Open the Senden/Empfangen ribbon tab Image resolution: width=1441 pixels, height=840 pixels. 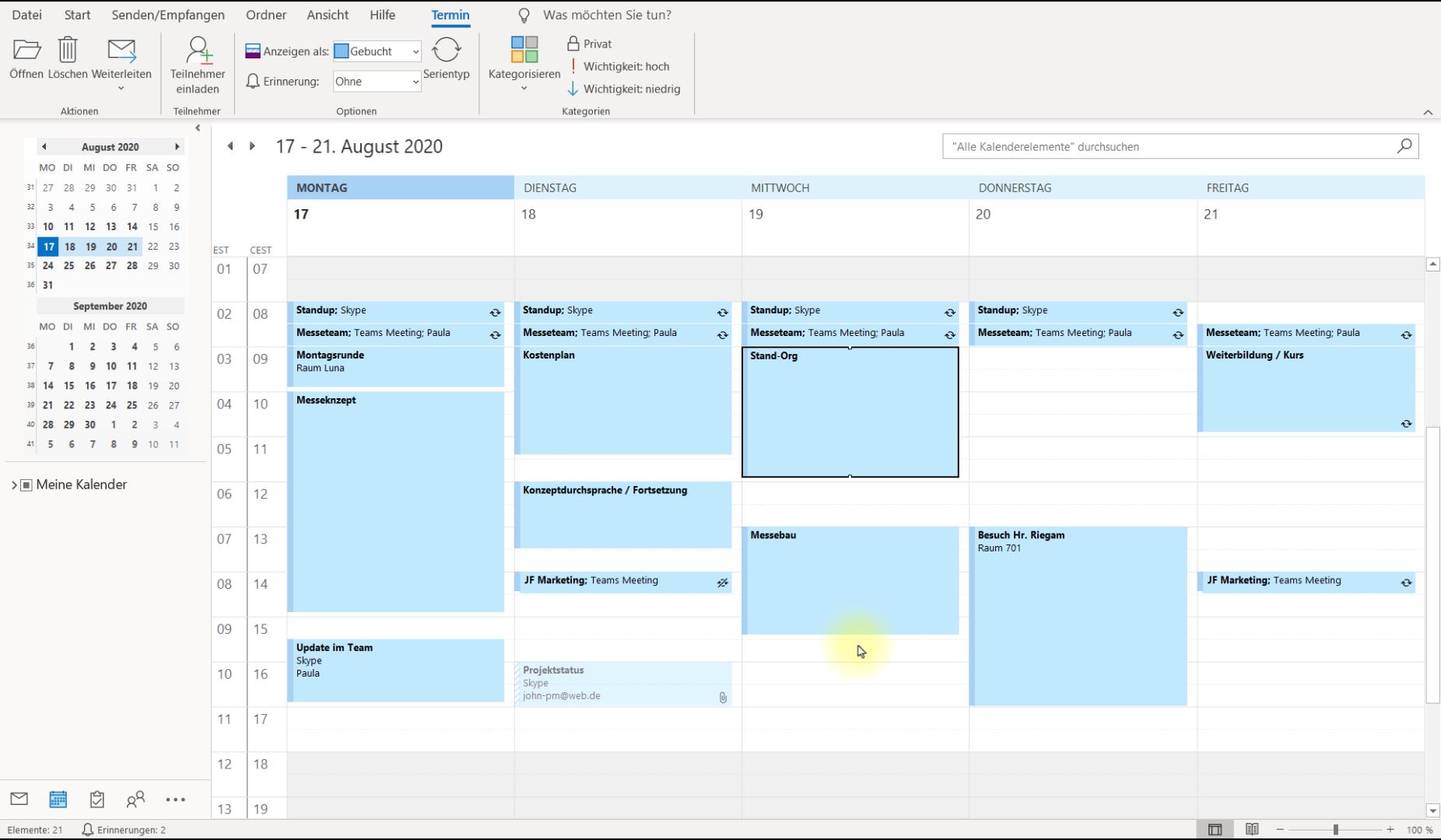[168, 15]
